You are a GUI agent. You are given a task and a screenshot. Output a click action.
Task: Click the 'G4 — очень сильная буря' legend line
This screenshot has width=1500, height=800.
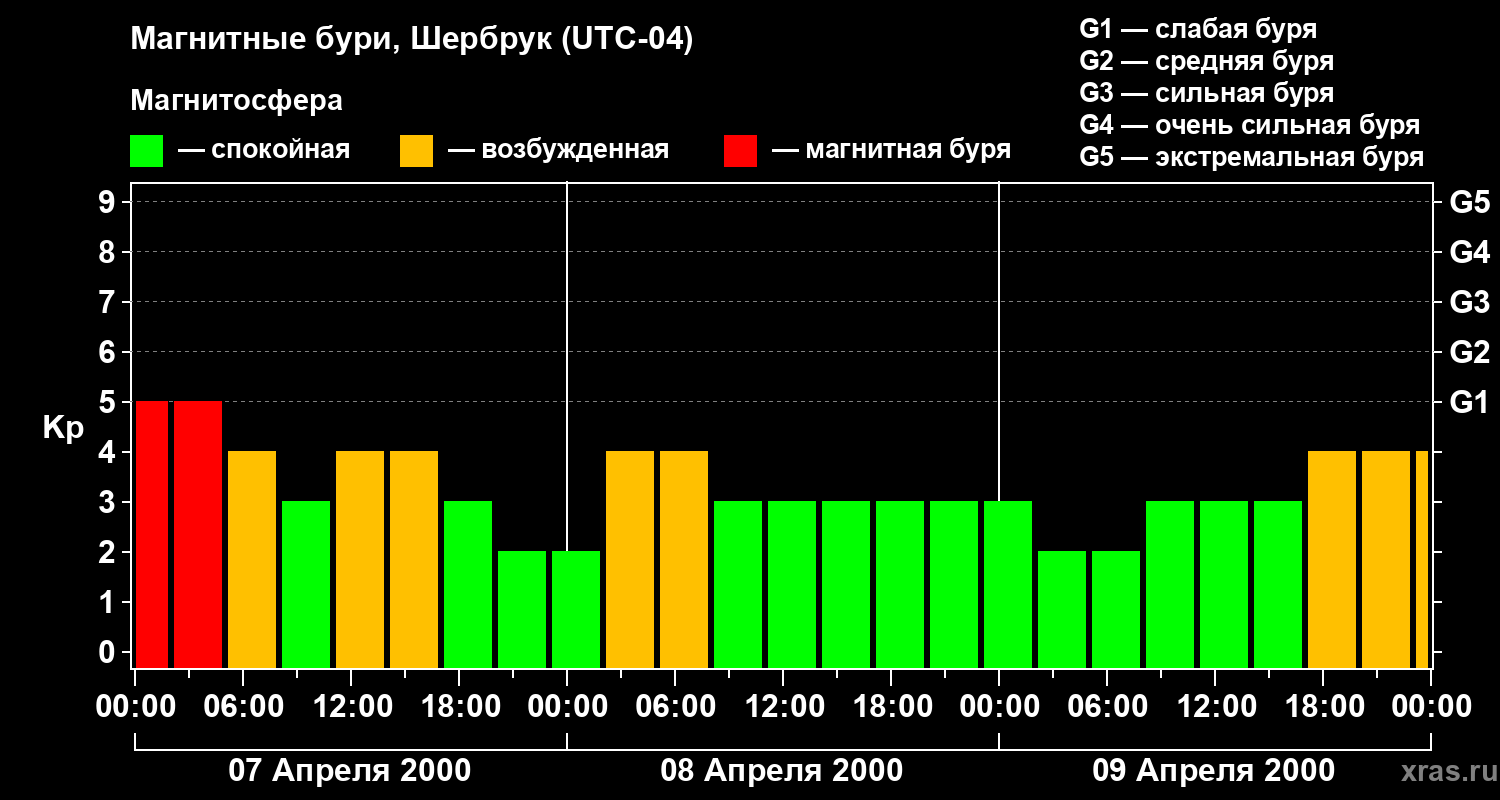pyautogui.click(x=1250, y=125)
